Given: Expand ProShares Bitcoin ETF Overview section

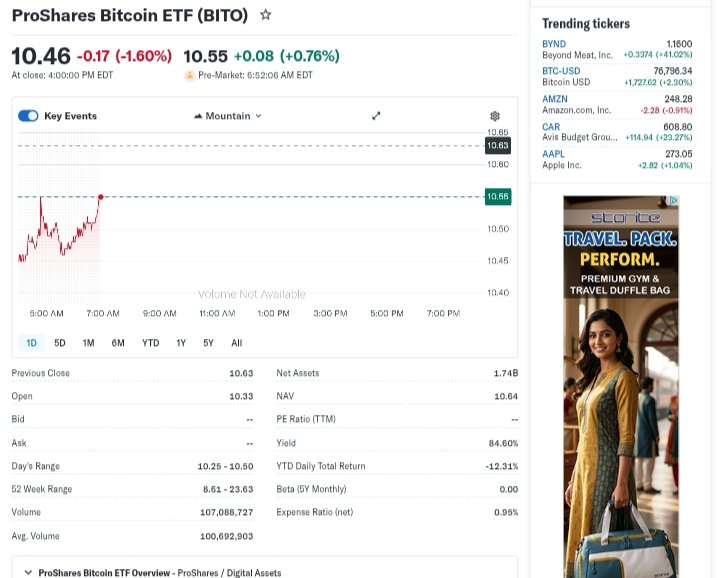Looking at the screenshot, I should pyautogui.click(x=27, y=572).
